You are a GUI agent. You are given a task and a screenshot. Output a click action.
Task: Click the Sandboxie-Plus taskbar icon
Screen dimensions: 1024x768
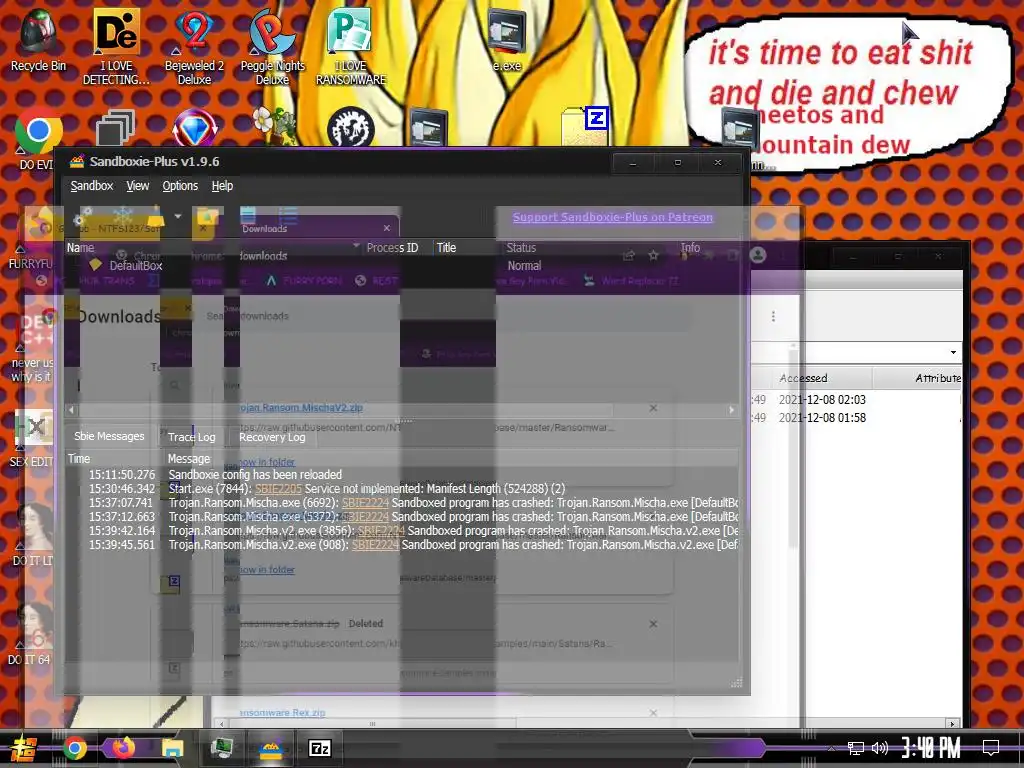(x=270, y=748)
